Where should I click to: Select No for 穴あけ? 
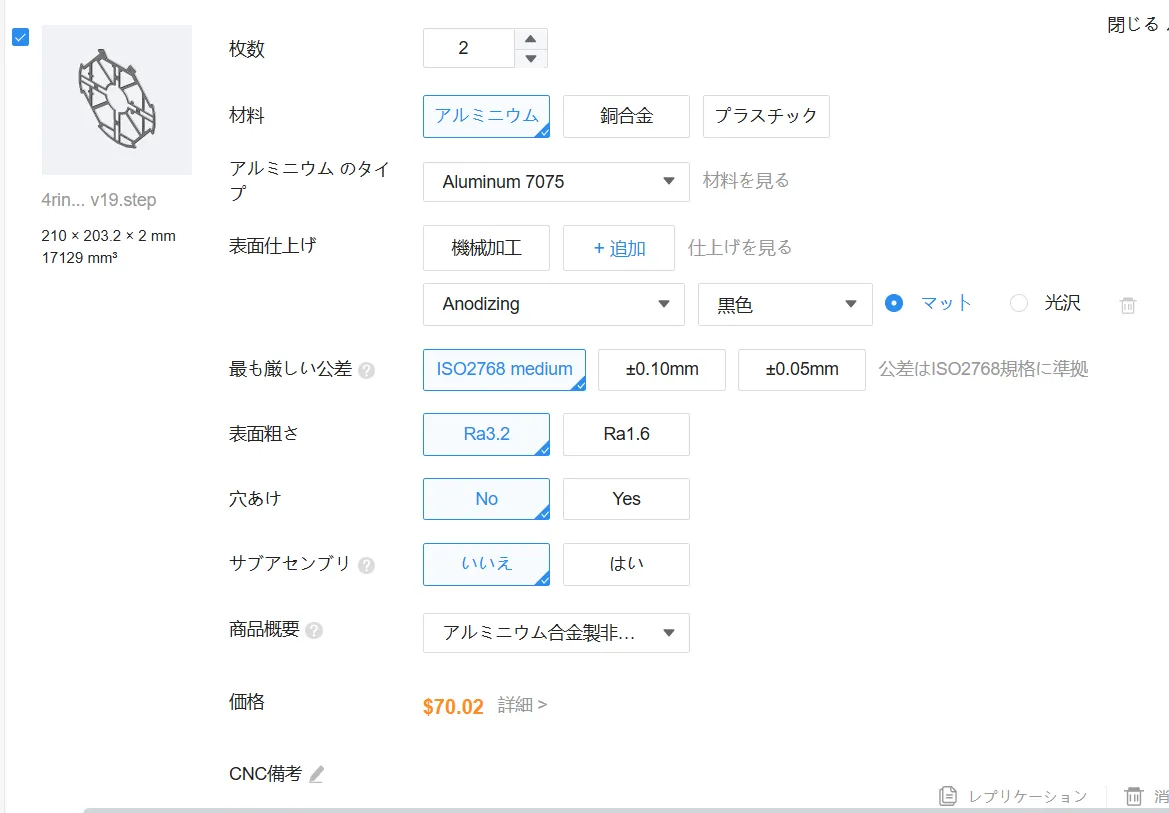click(486, 499)
